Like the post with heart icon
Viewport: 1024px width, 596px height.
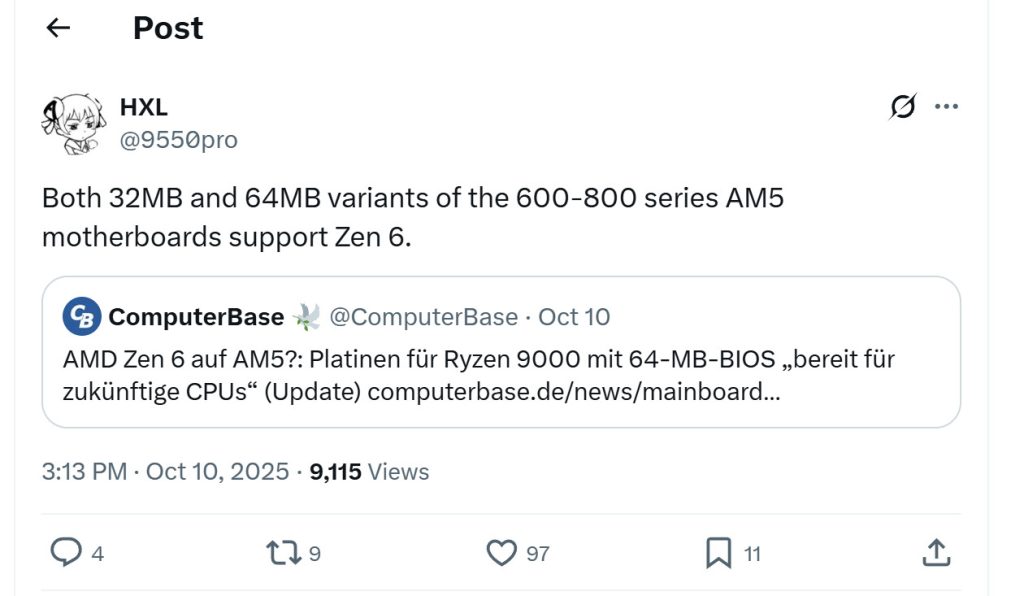click(x=501, y=552)
